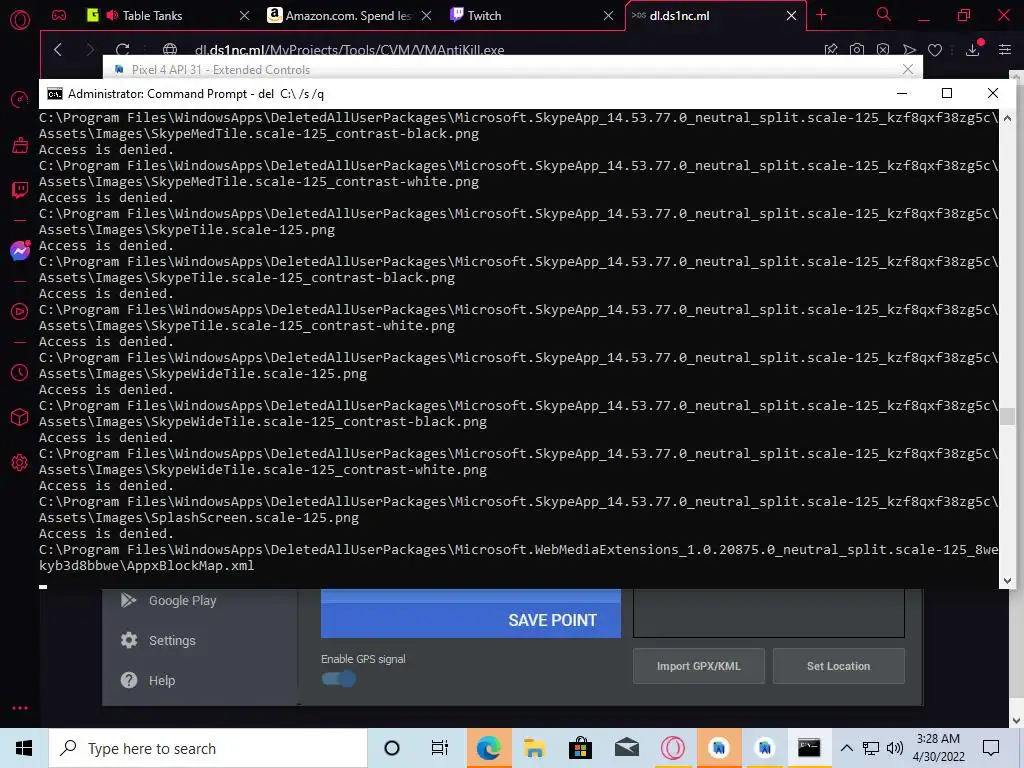Close the Extended Controls window
The height and width of the screenshot is (768, 1024).
click(908, 69)
